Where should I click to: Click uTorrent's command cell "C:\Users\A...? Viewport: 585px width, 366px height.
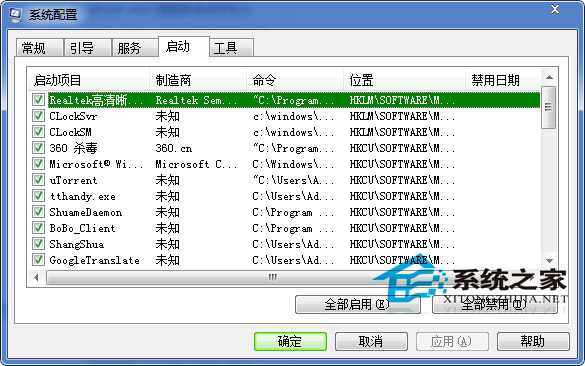(x=293, y=180)
